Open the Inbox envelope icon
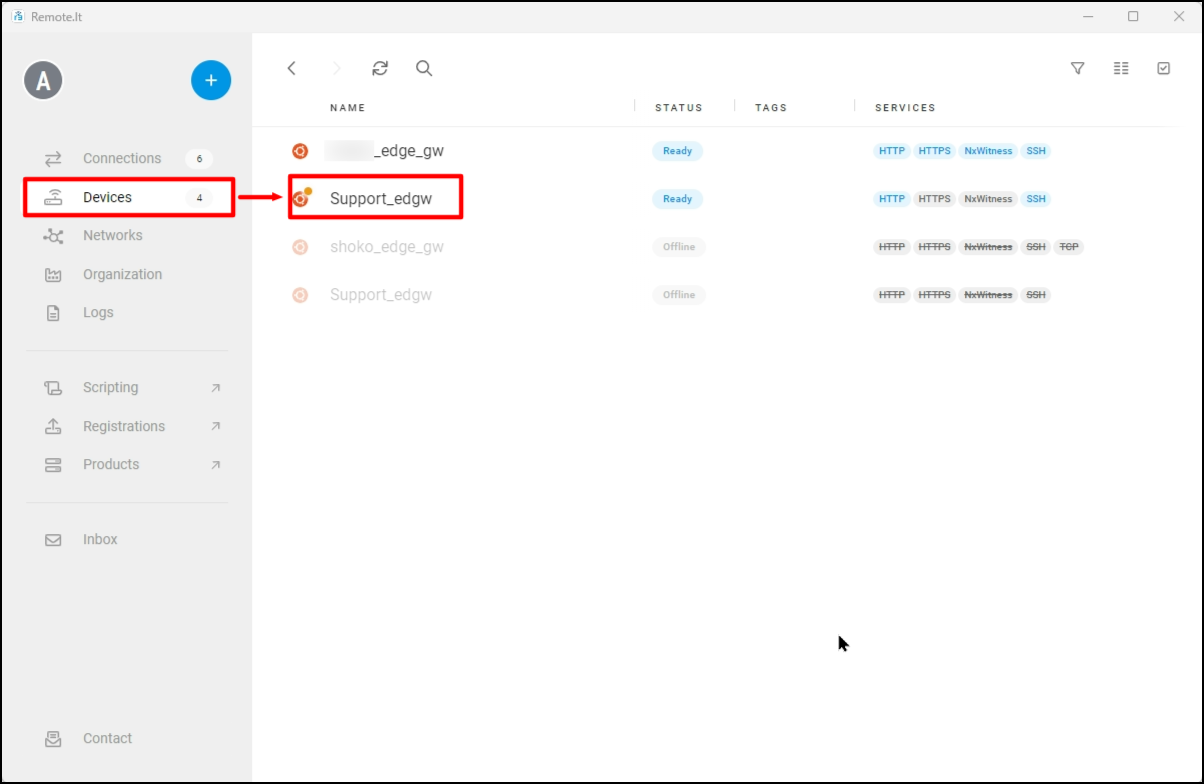 pos(52,539)
